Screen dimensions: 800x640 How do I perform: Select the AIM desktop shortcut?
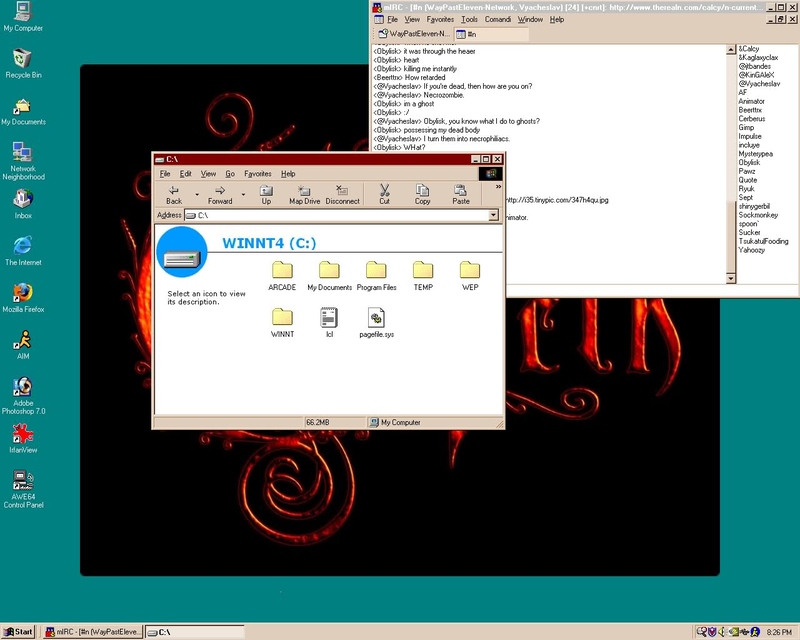click(x=23, y=344)
